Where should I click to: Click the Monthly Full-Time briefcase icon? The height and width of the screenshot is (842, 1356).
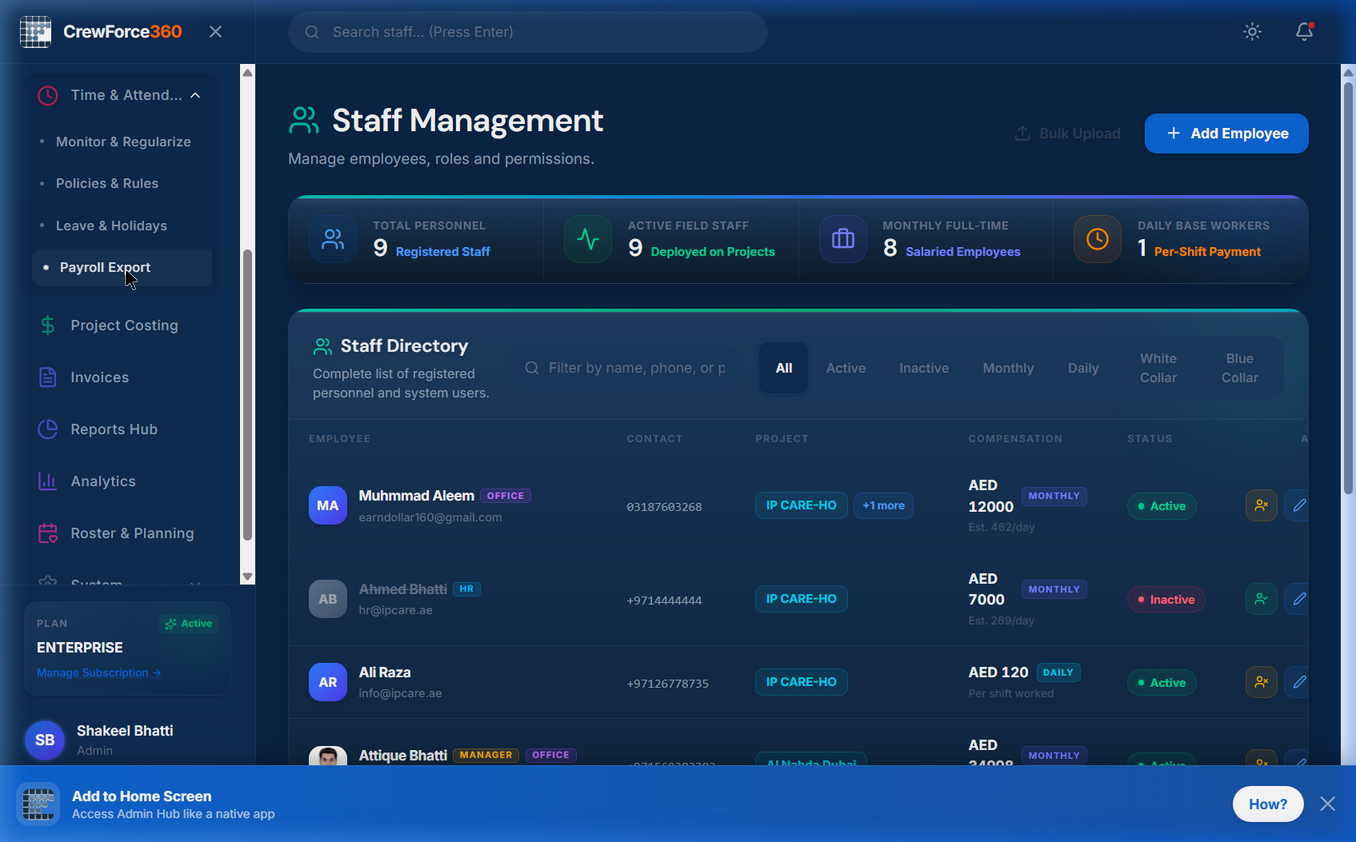(843, 240)
